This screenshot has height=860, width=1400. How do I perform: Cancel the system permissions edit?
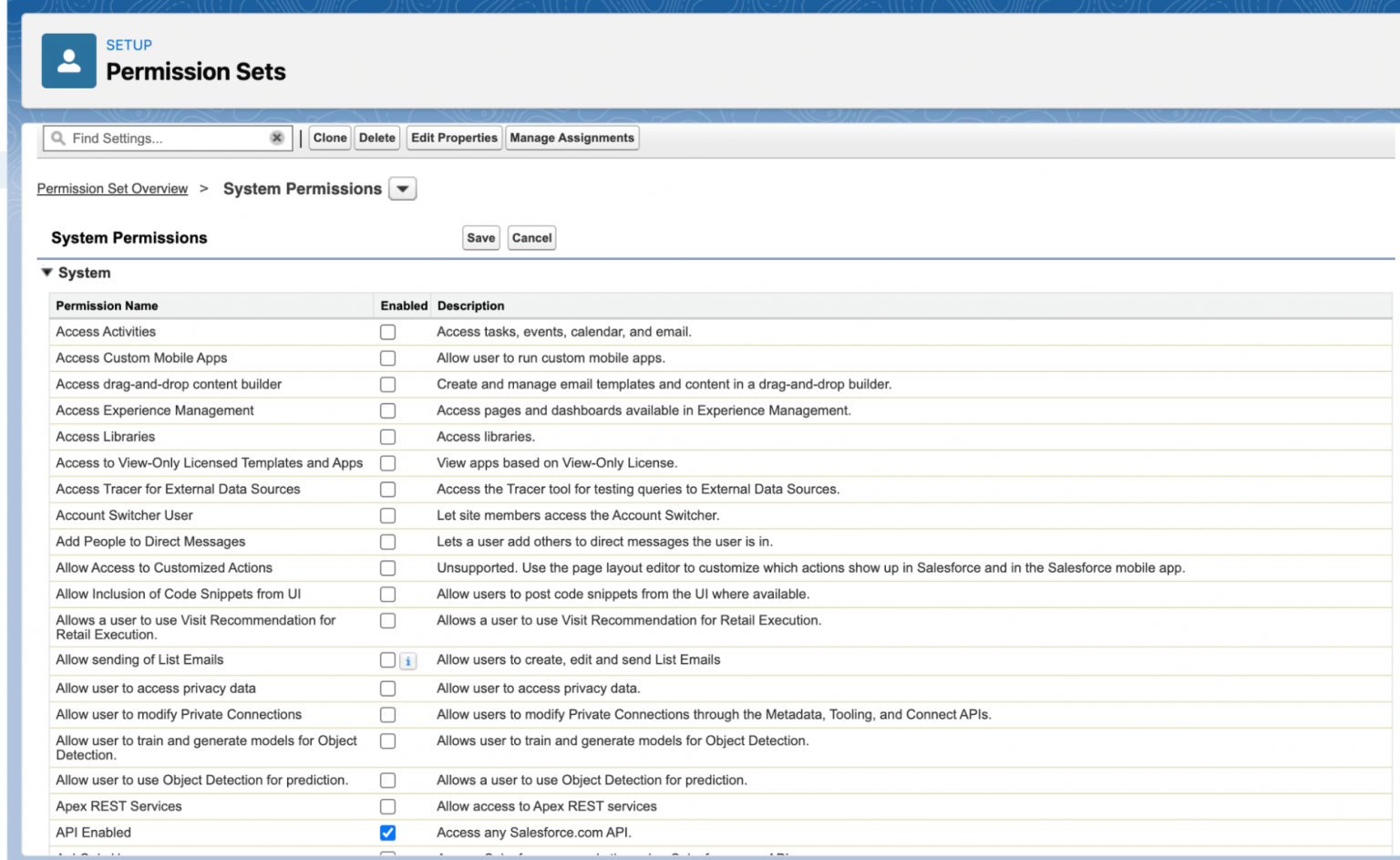point(531,238)
